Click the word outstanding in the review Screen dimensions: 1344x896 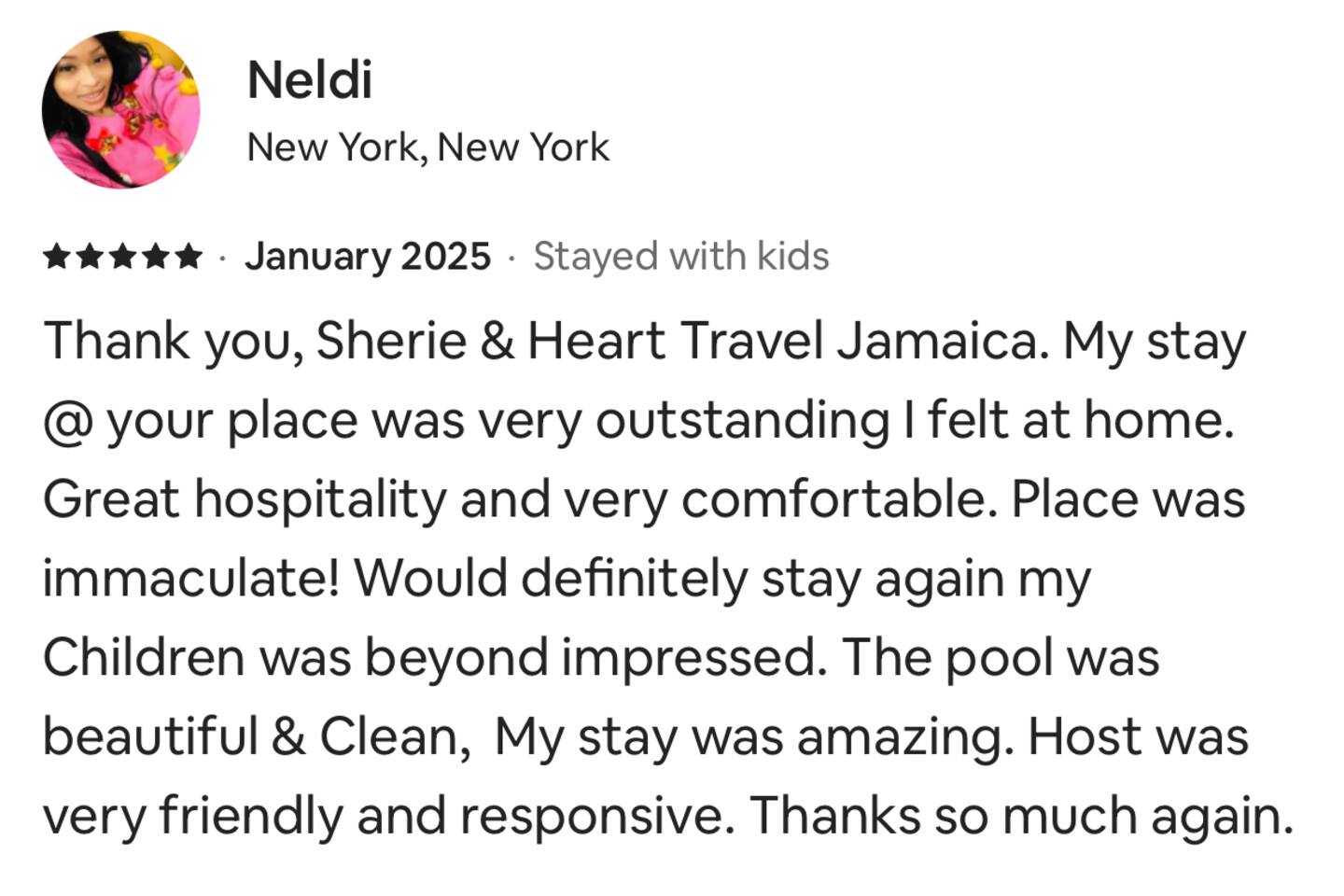coord(743,422)
